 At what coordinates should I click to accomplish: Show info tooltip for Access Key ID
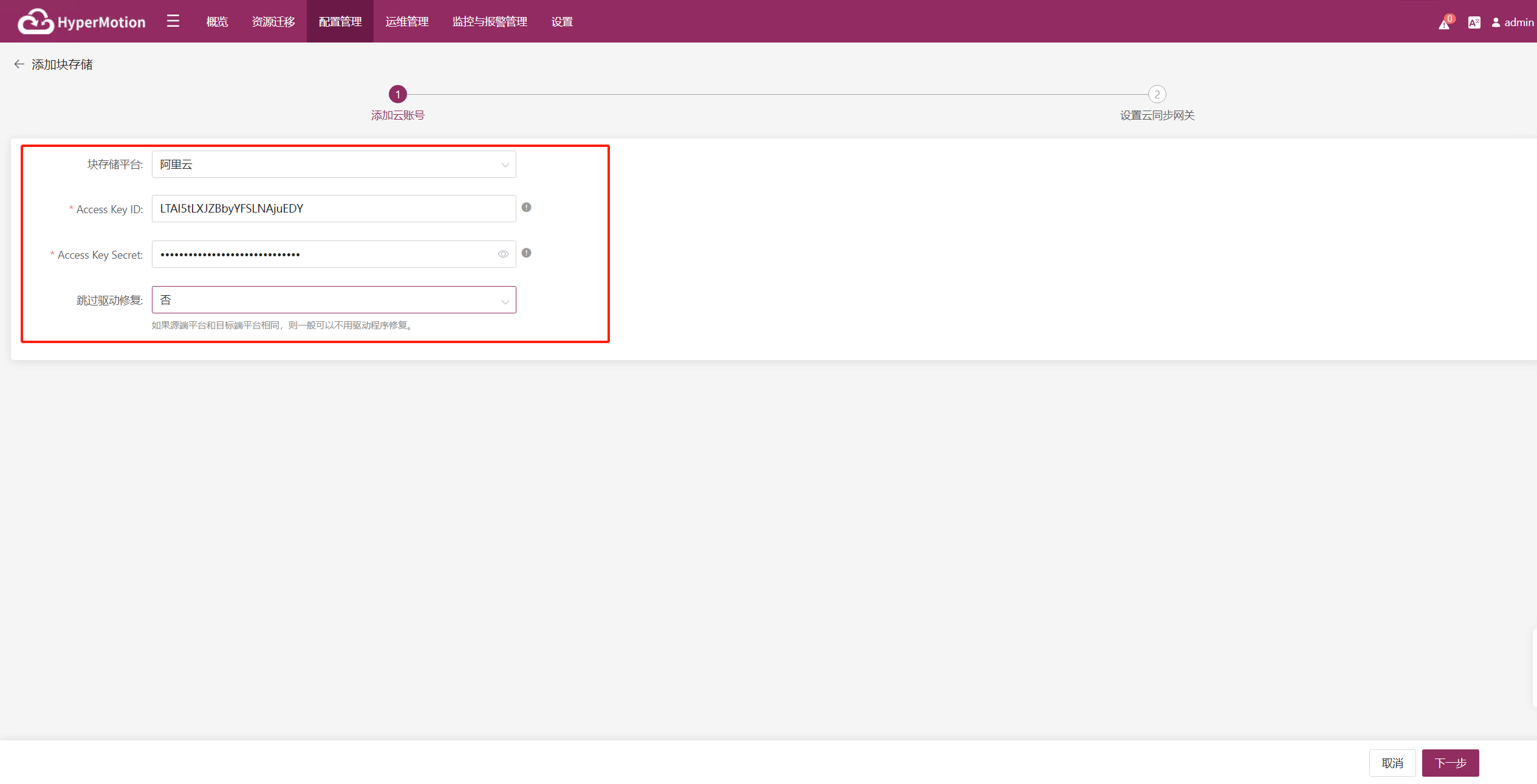[527, 208]
